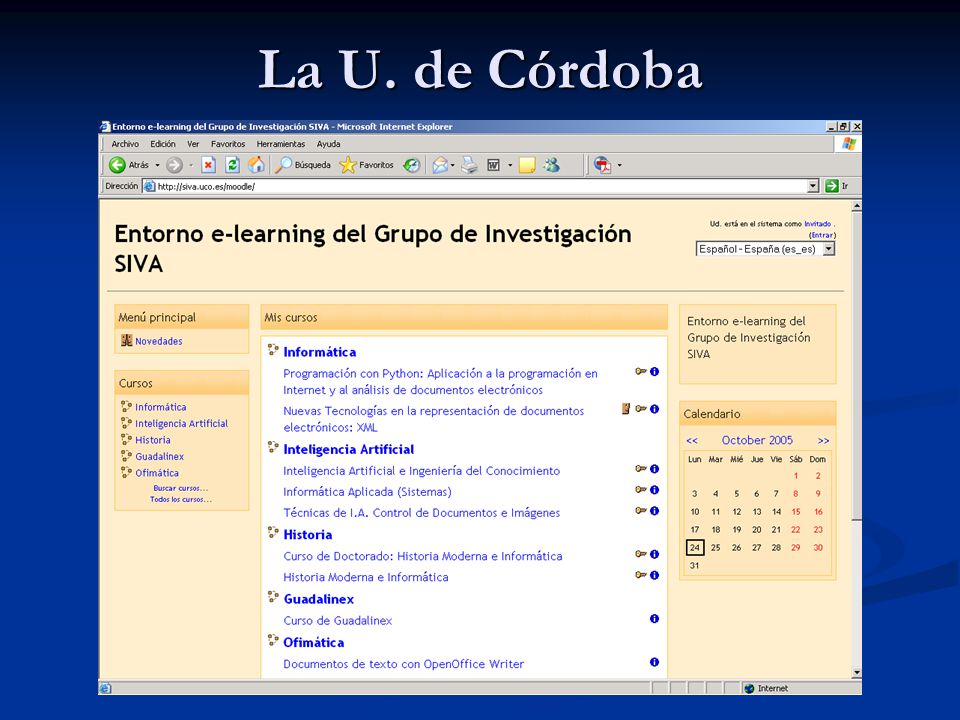Open the Favoritos menu in menu bar
This screenshot has height=720, width=960.
pos(228,144)
